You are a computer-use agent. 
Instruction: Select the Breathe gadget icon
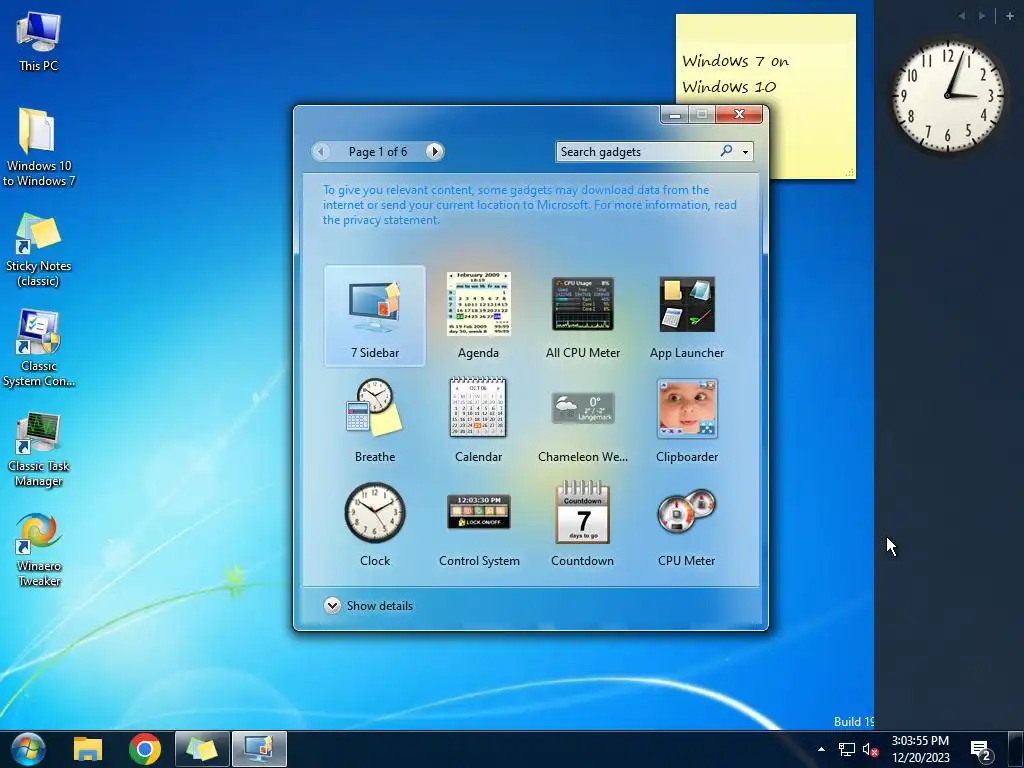374,408
